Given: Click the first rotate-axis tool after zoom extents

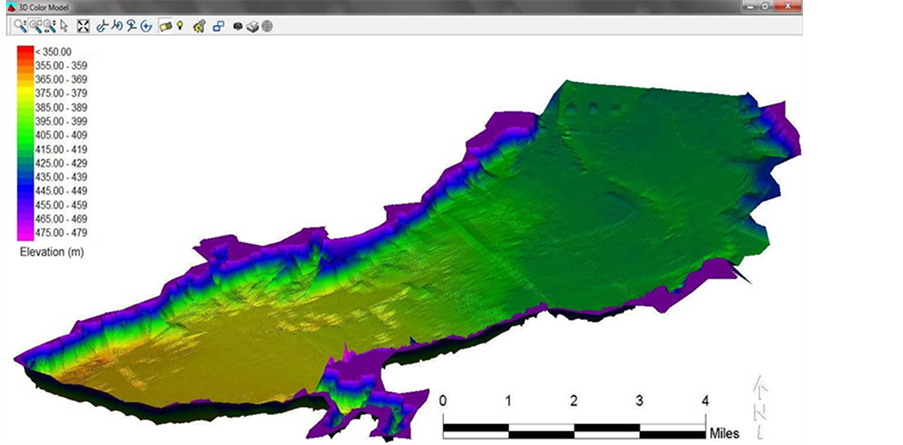Looking at the screenshot, I should pyautogui.click(x=101, y=25).
